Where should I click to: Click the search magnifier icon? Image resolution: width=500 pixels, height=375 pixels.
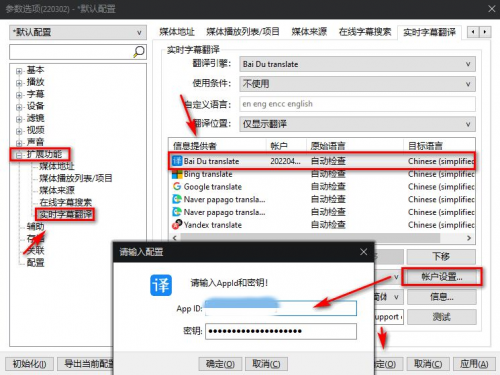tap(139, 52)
